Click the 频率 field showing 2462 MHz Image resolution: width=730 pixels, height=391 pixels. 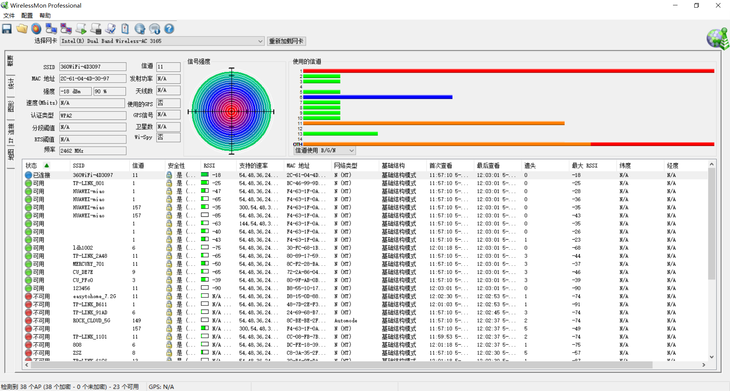pyautogui.click(x=93, y=151)
